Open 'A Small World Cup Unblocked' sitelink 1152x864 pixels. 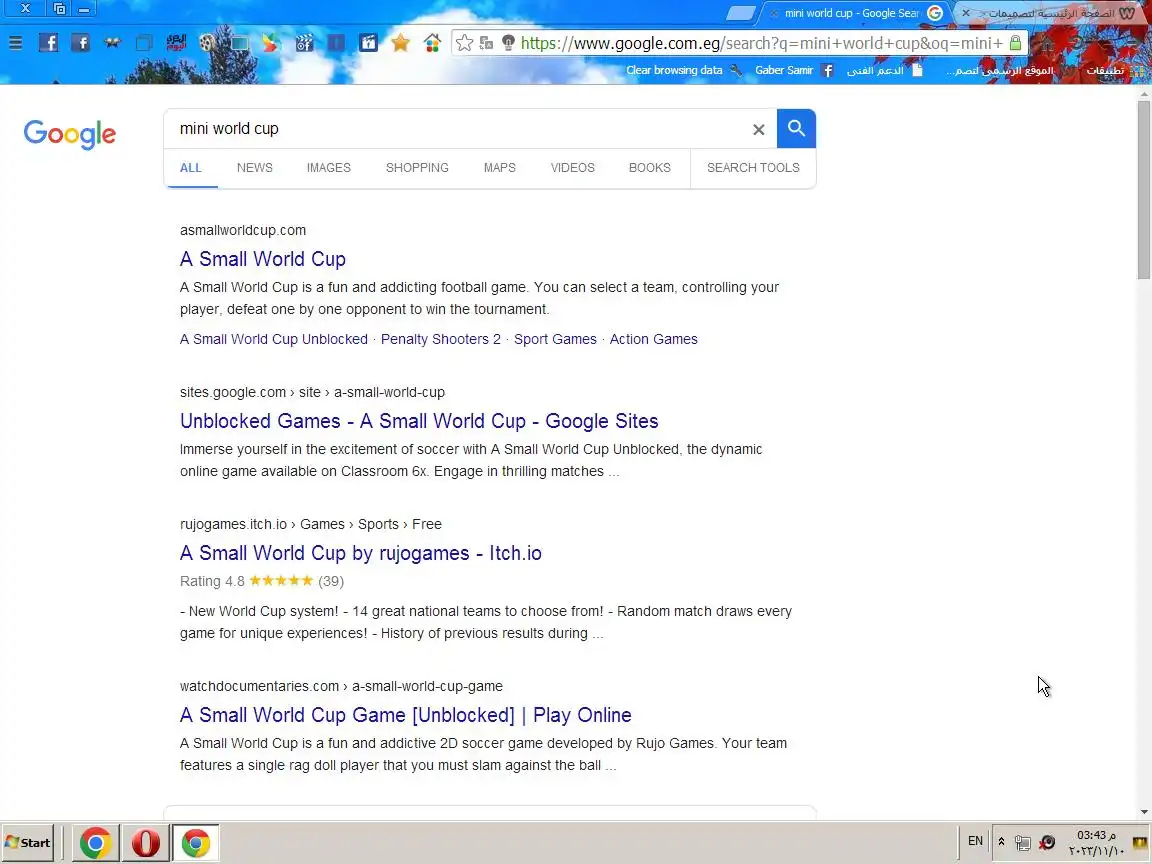point(273,339)
